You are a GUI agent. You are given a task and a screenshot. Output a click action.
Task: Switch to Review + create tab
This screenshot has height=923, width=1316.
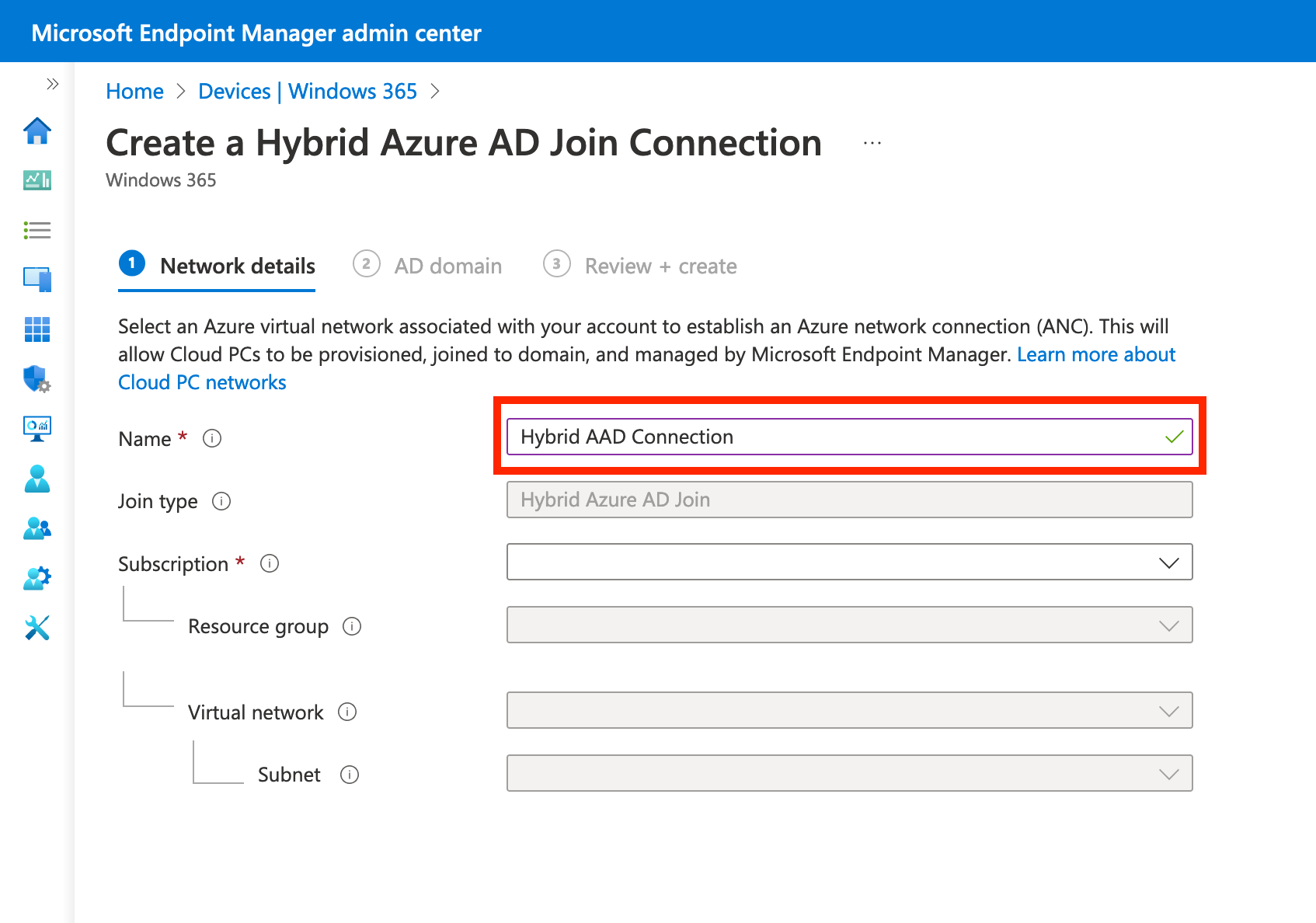[x=641, y=266]
